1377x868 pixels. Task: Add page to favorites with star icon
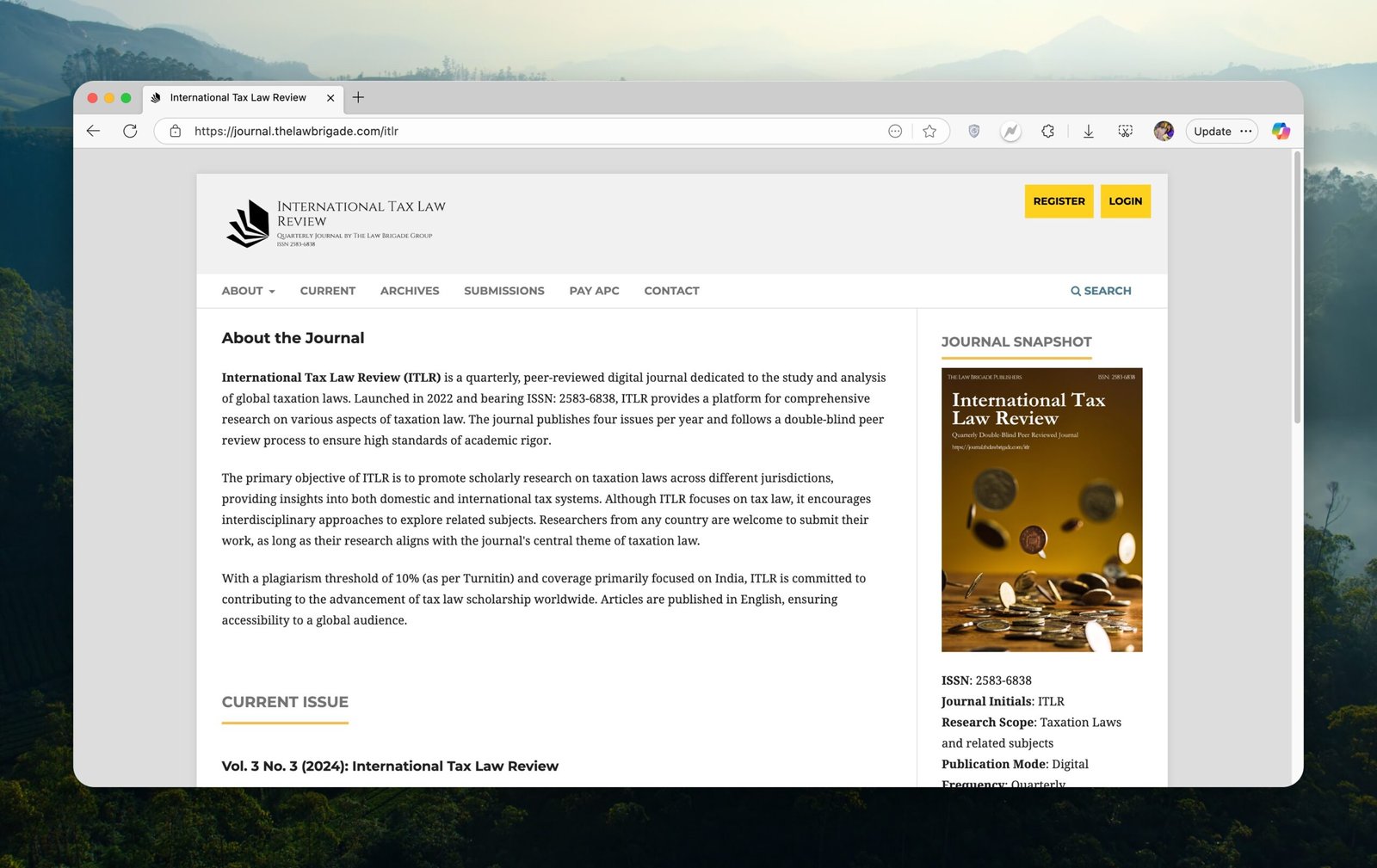pyautogui.click(x=929, y=131)
